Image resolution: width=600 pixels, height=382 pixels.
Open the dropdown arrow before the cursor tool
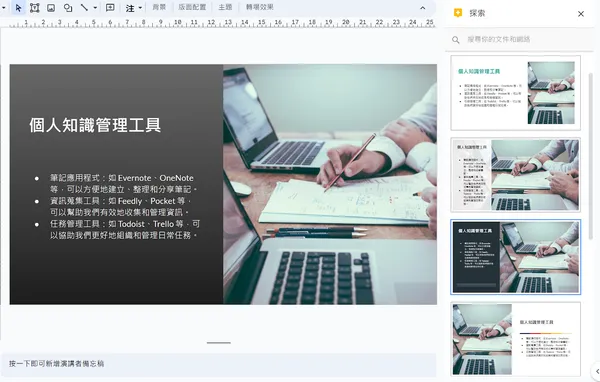(x=3, y=8)
